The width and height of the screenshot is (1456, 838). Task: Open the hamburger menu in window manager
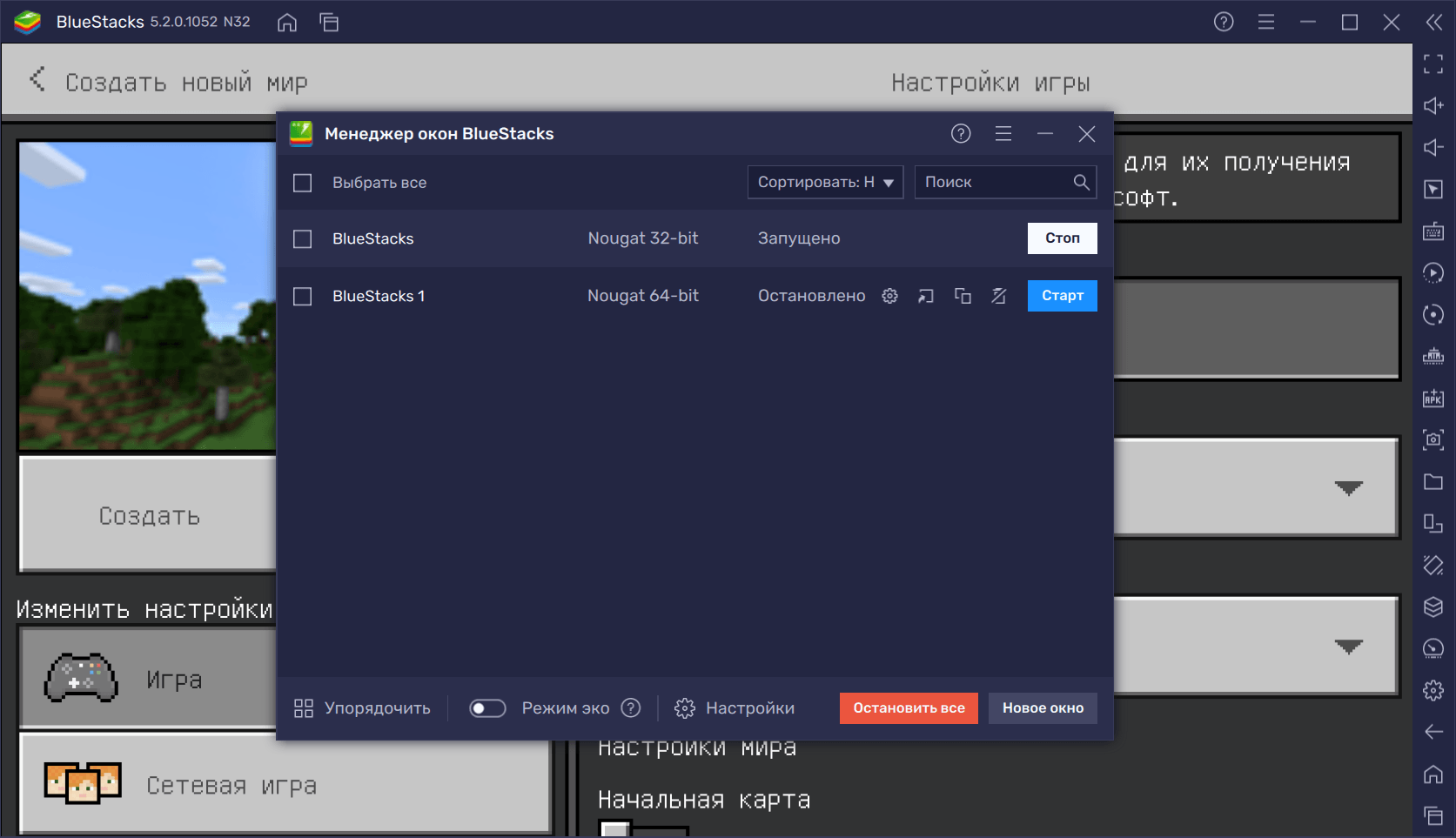point(1003,134)
